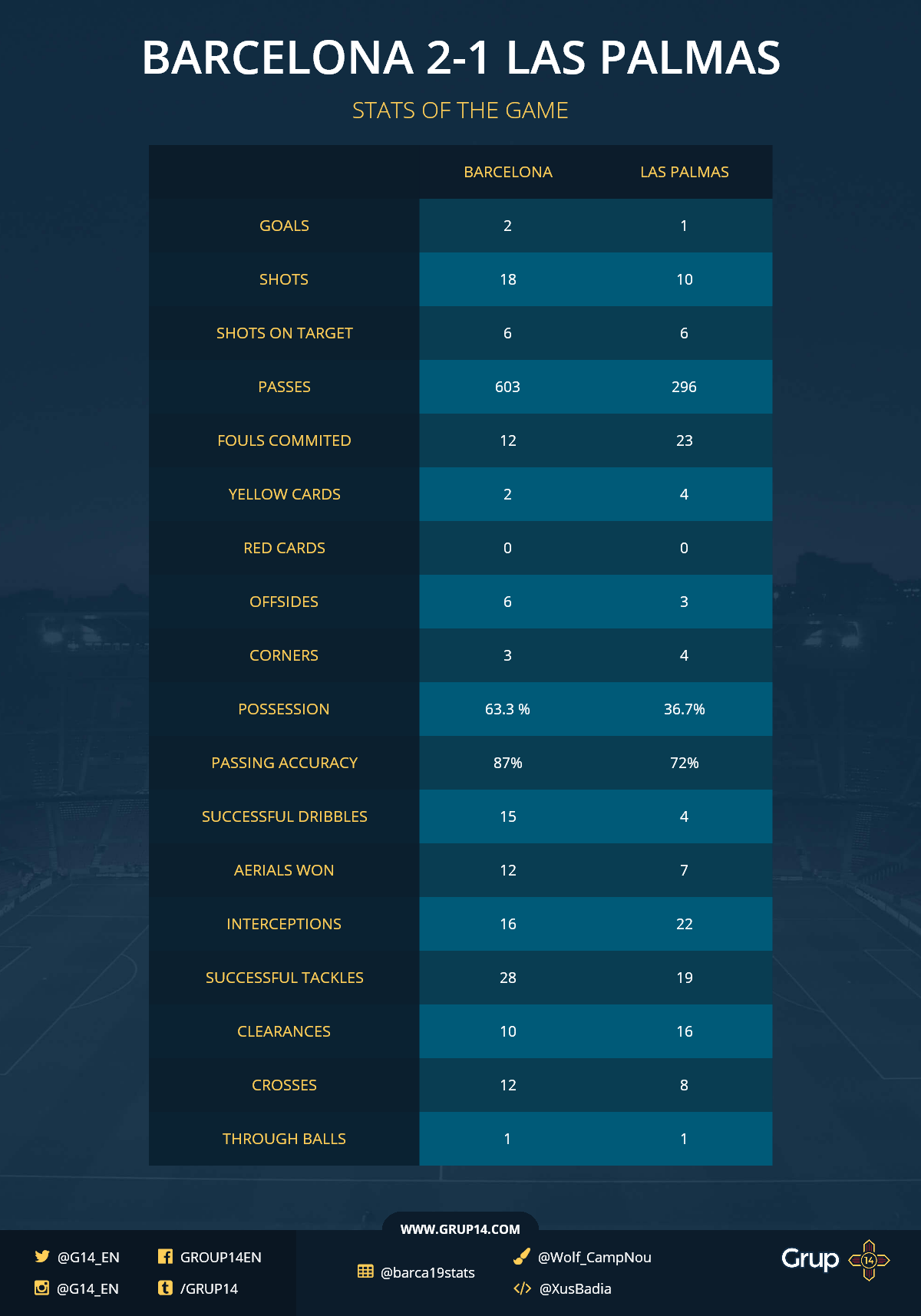
Task: Click the code brackets icon beside @XusBadia
Action: pyautogui.click(x=522, y=1288)
